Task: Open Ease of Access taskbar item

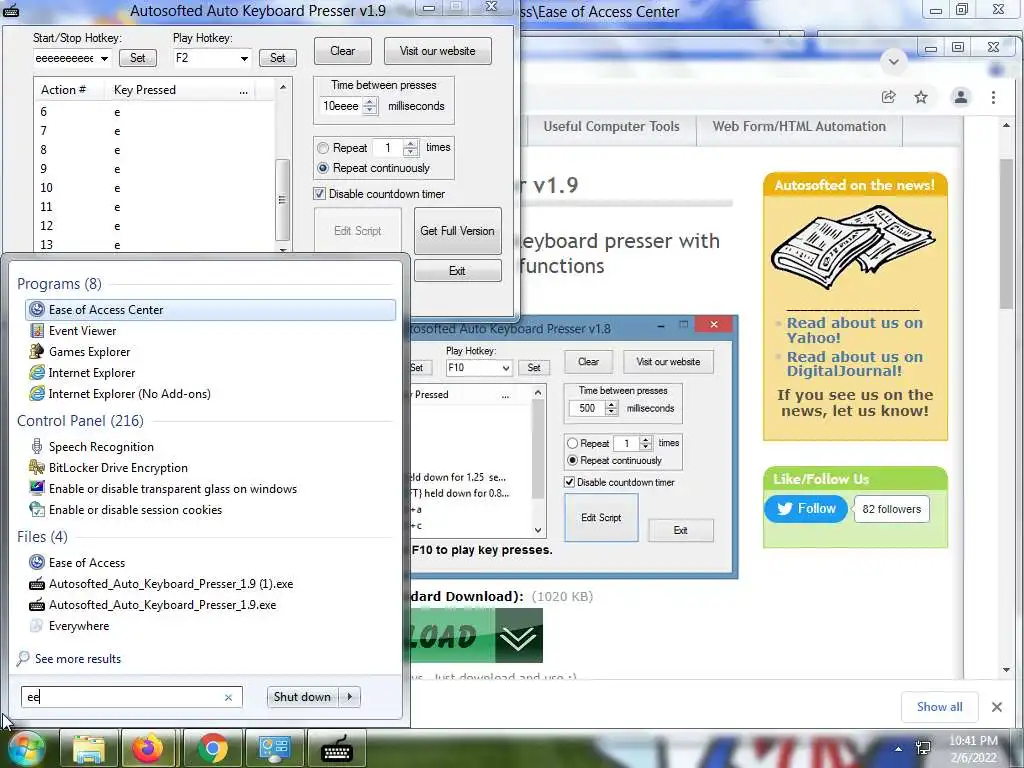Action: (x=274, y=748)
